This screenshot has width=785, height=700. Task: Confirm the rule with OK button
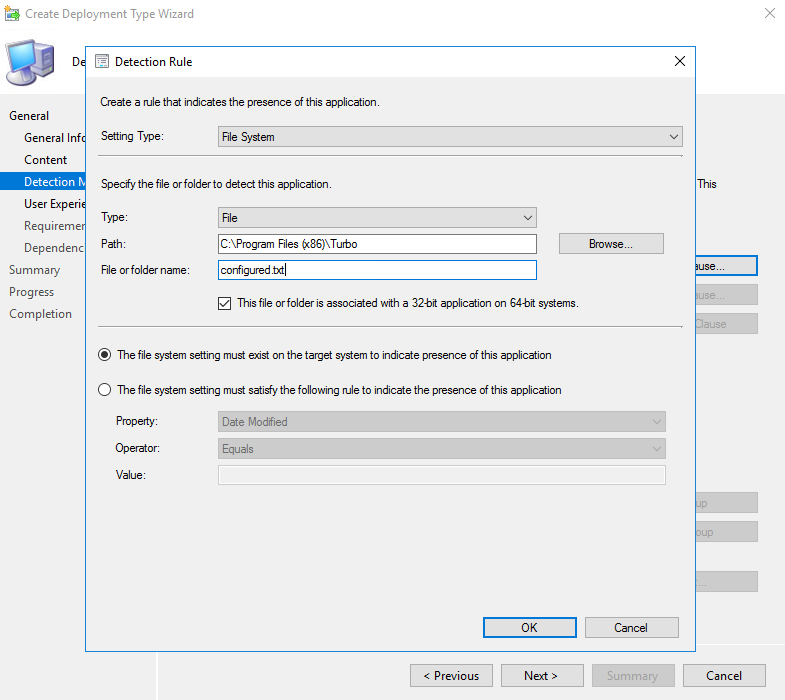529,627
